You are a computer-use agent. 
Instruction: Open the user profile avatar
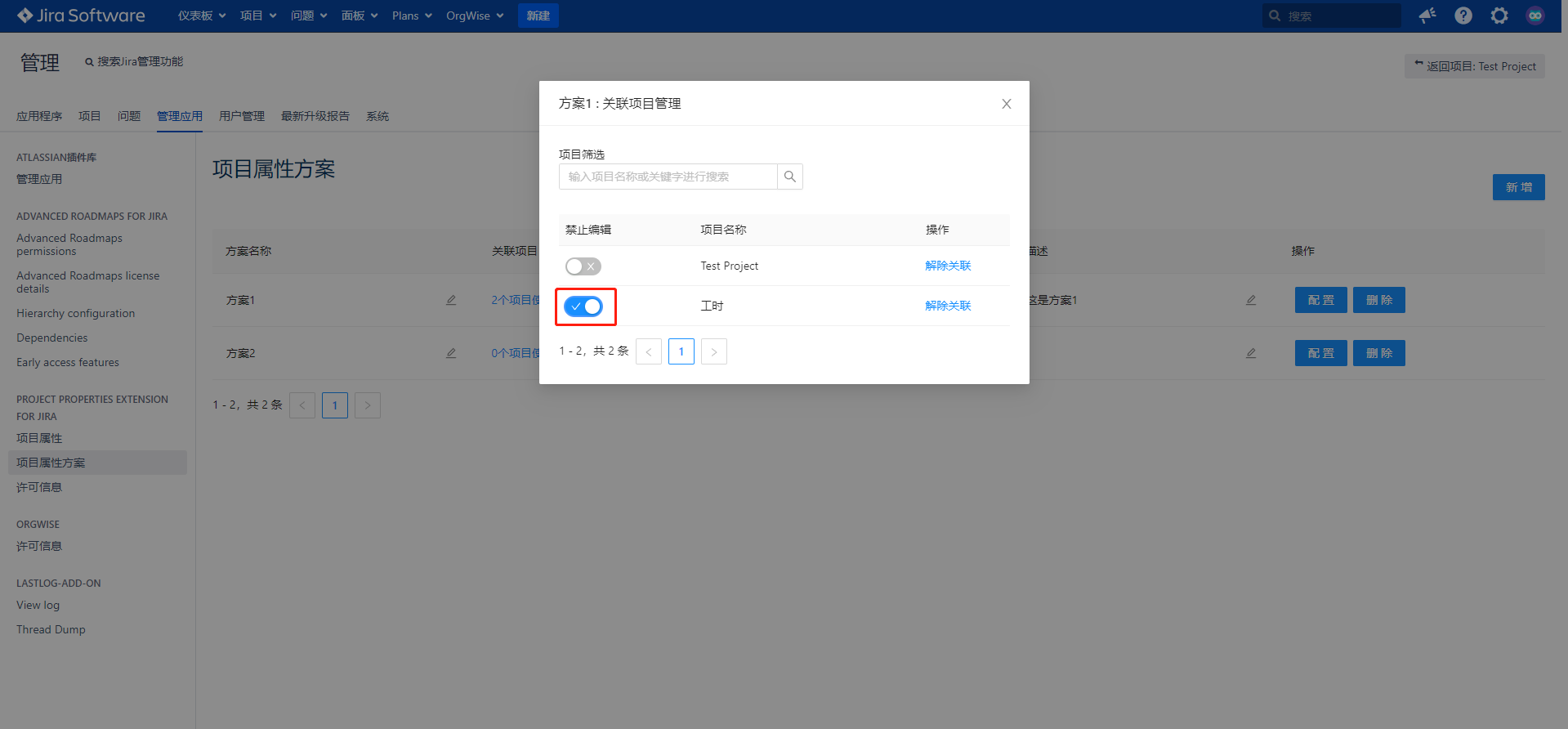click(1534, 16)
